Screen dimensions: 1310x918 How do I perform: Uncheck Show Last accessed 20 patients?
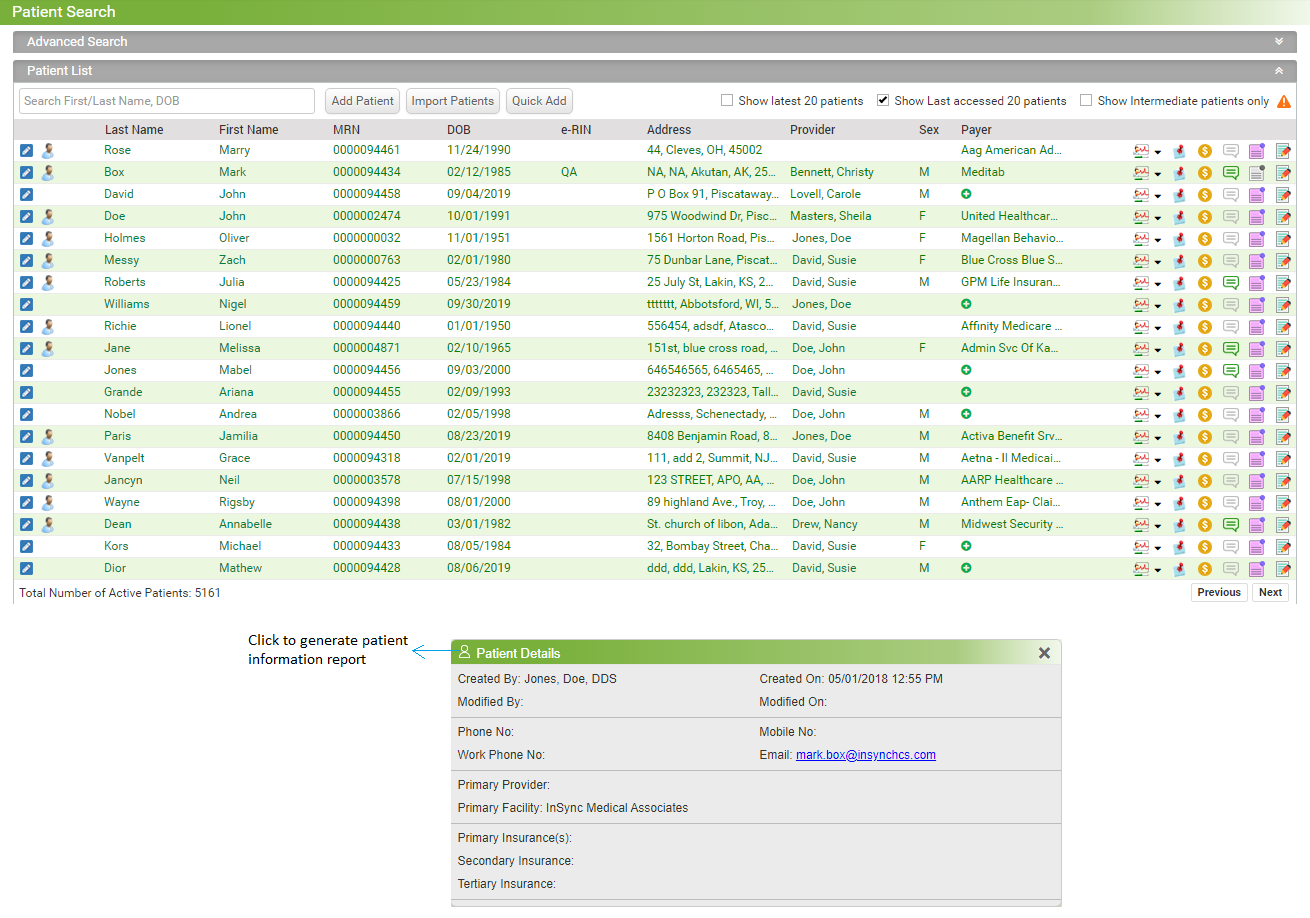(883, 100)
